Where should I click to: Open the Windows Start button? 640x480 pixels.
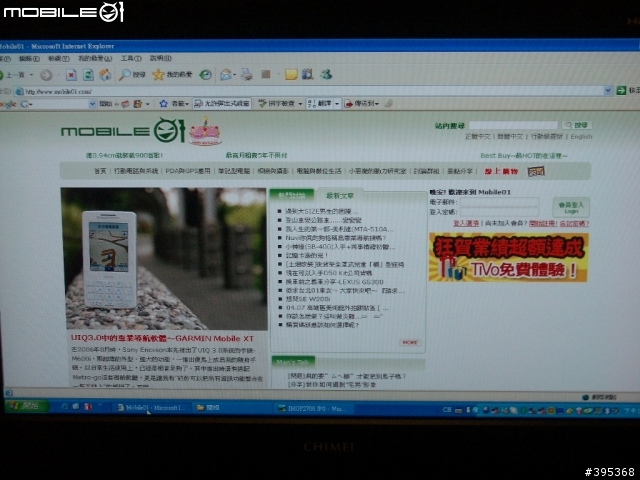[27, 406]
